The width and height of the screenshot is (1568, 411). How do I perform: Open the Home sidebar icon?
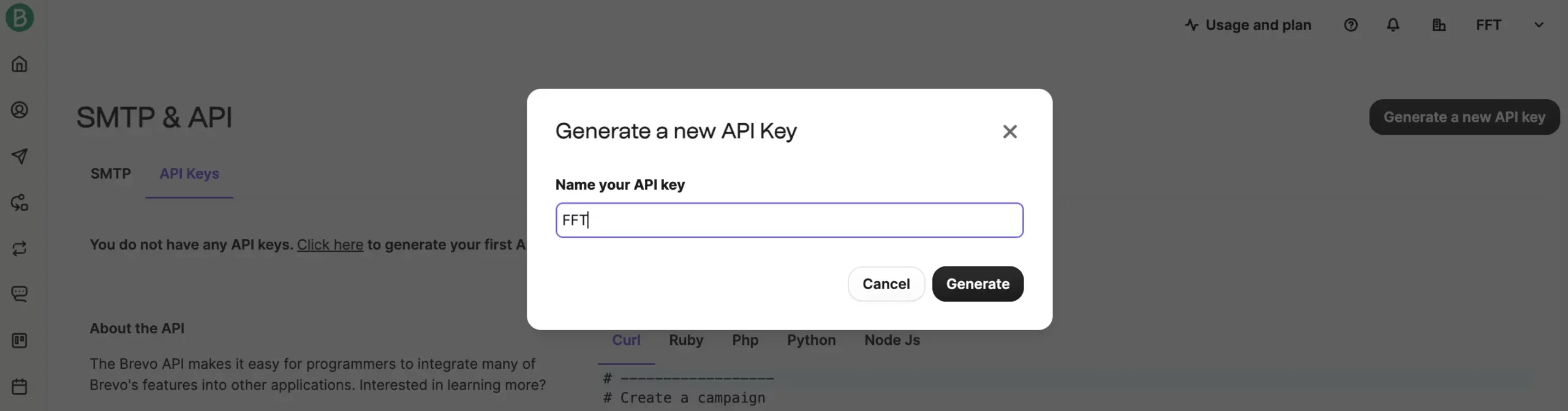tap(20, 64)
